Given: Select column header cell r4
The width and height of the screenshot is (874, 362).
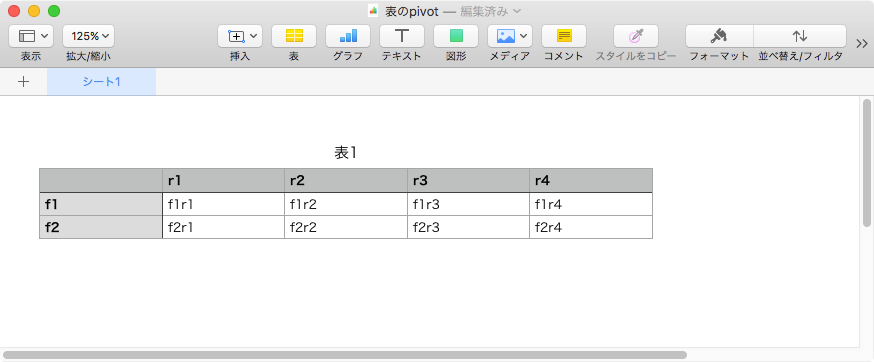Looking at the screenshot, I should pyautogui.click(x=591, y=180).
